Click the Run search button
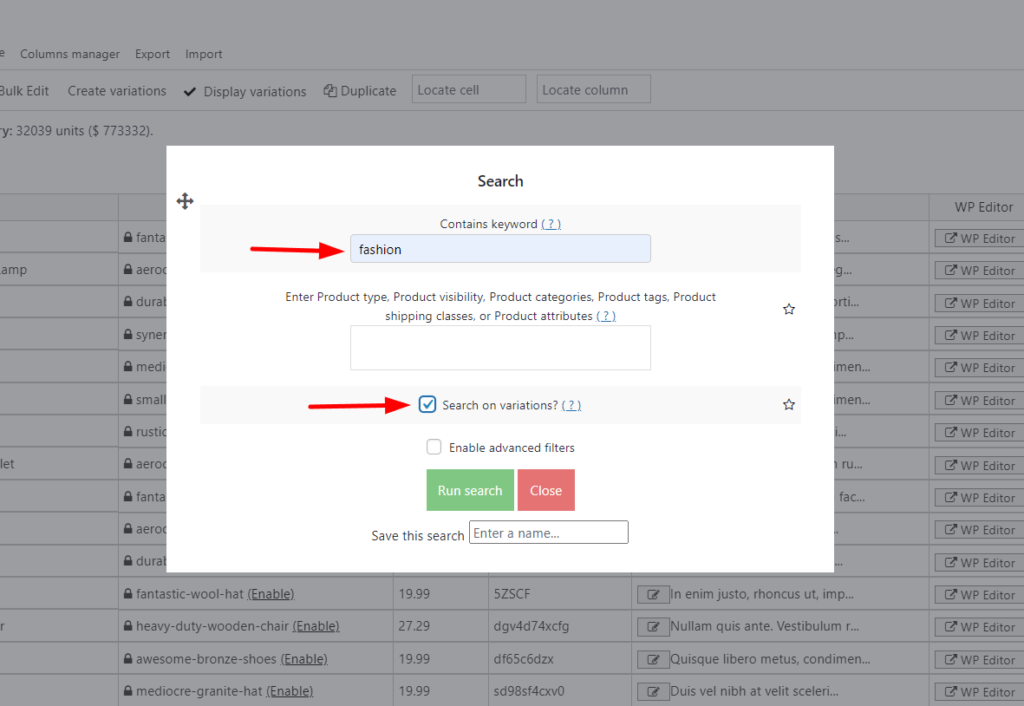This screenshot has width=1024, height=706. tap(470, 490)
